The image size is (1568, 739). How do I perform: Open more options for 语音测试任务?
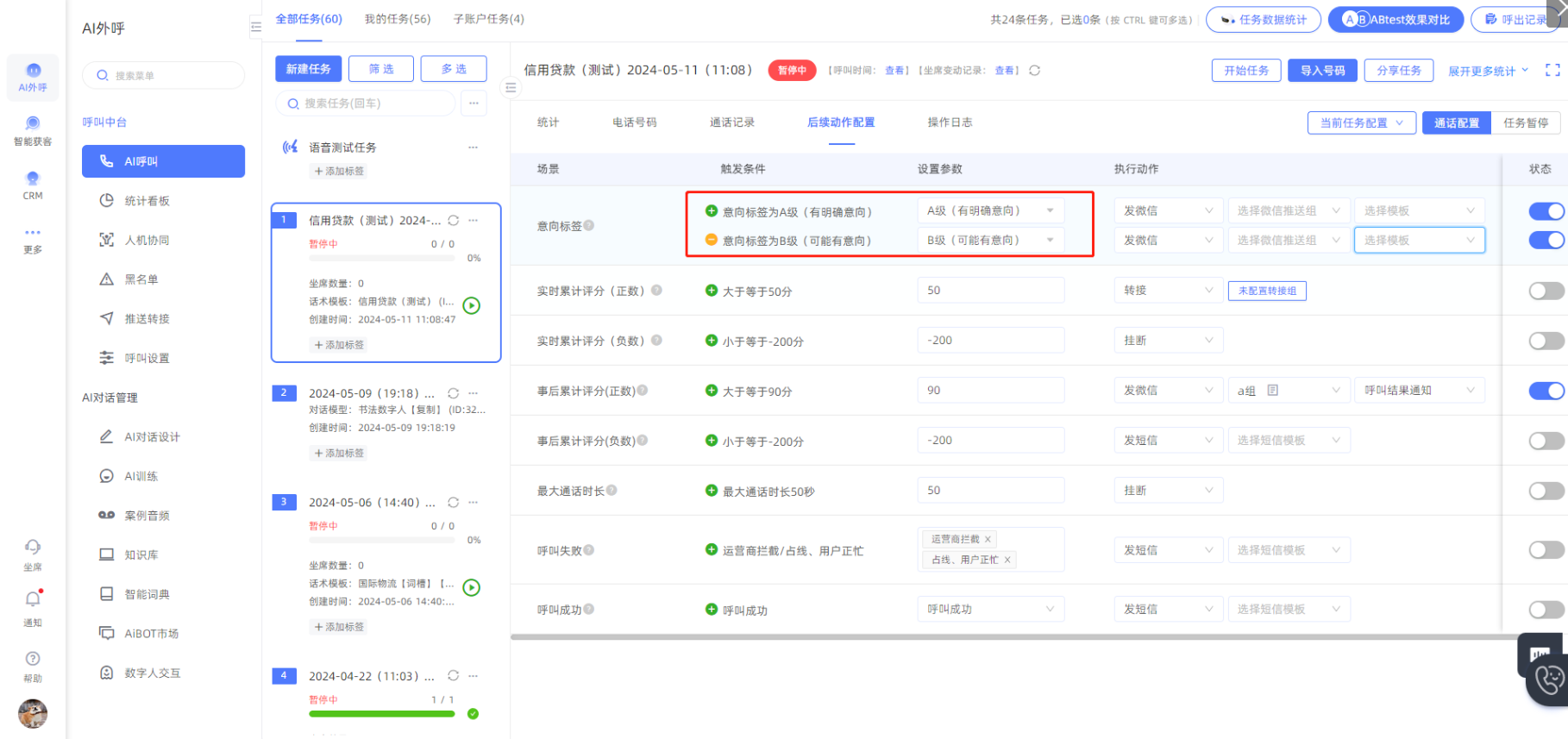click(473, 147)
